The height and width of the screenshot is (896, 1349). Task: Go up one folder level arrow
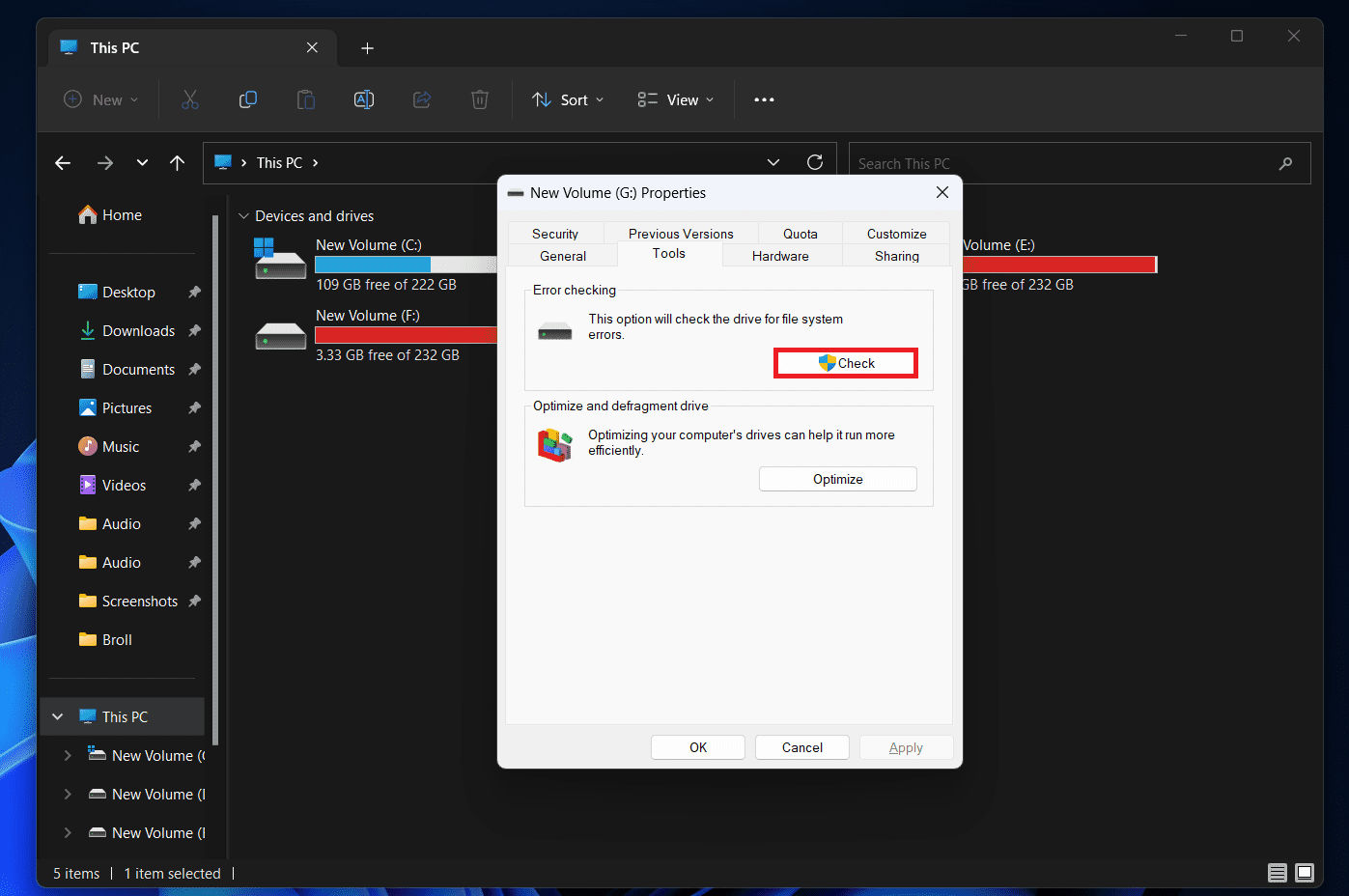click(177, 163)
